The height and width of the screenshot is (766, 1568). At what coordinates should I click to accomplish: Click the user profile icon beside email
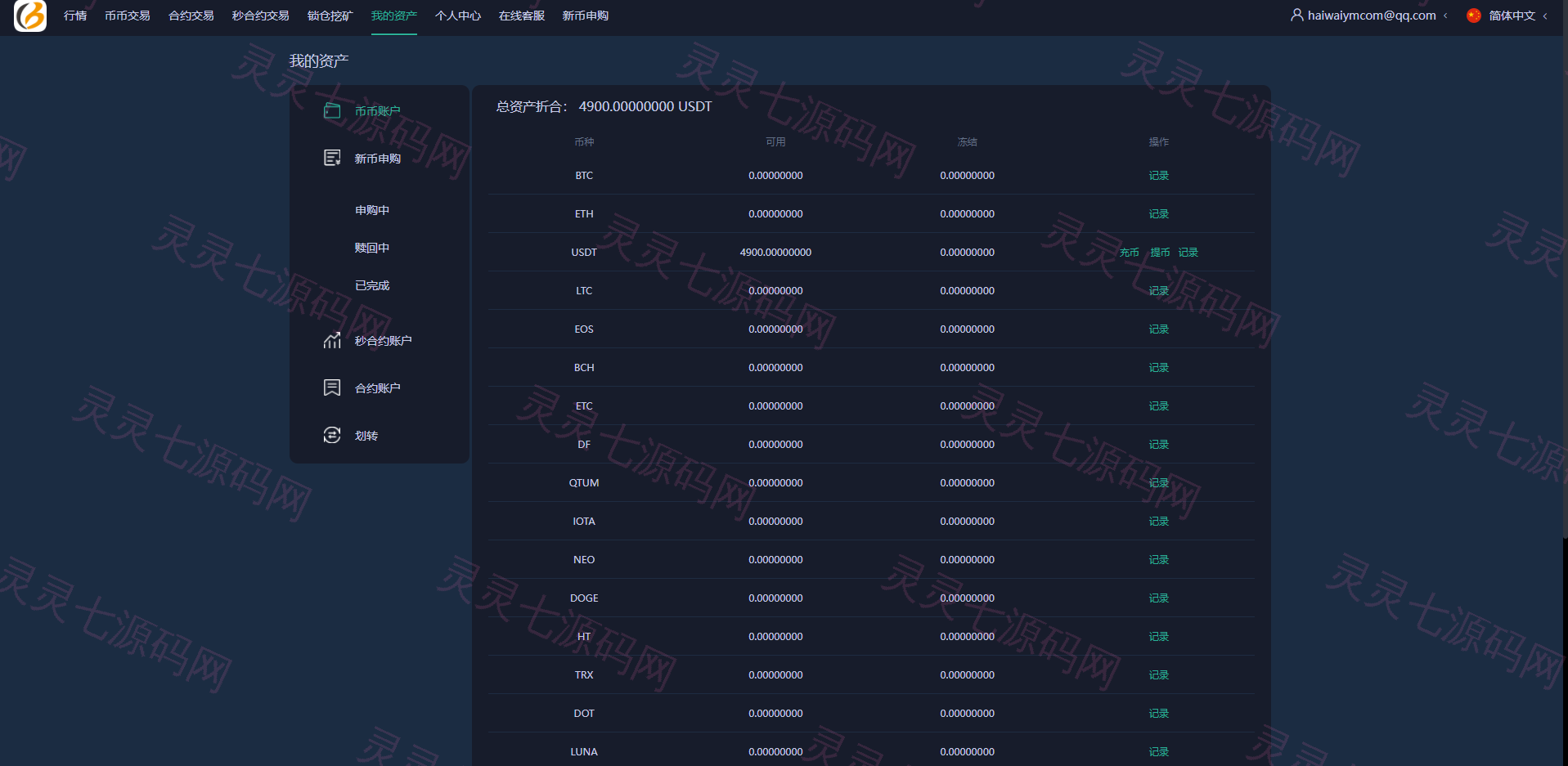(x=1296, y=15)
